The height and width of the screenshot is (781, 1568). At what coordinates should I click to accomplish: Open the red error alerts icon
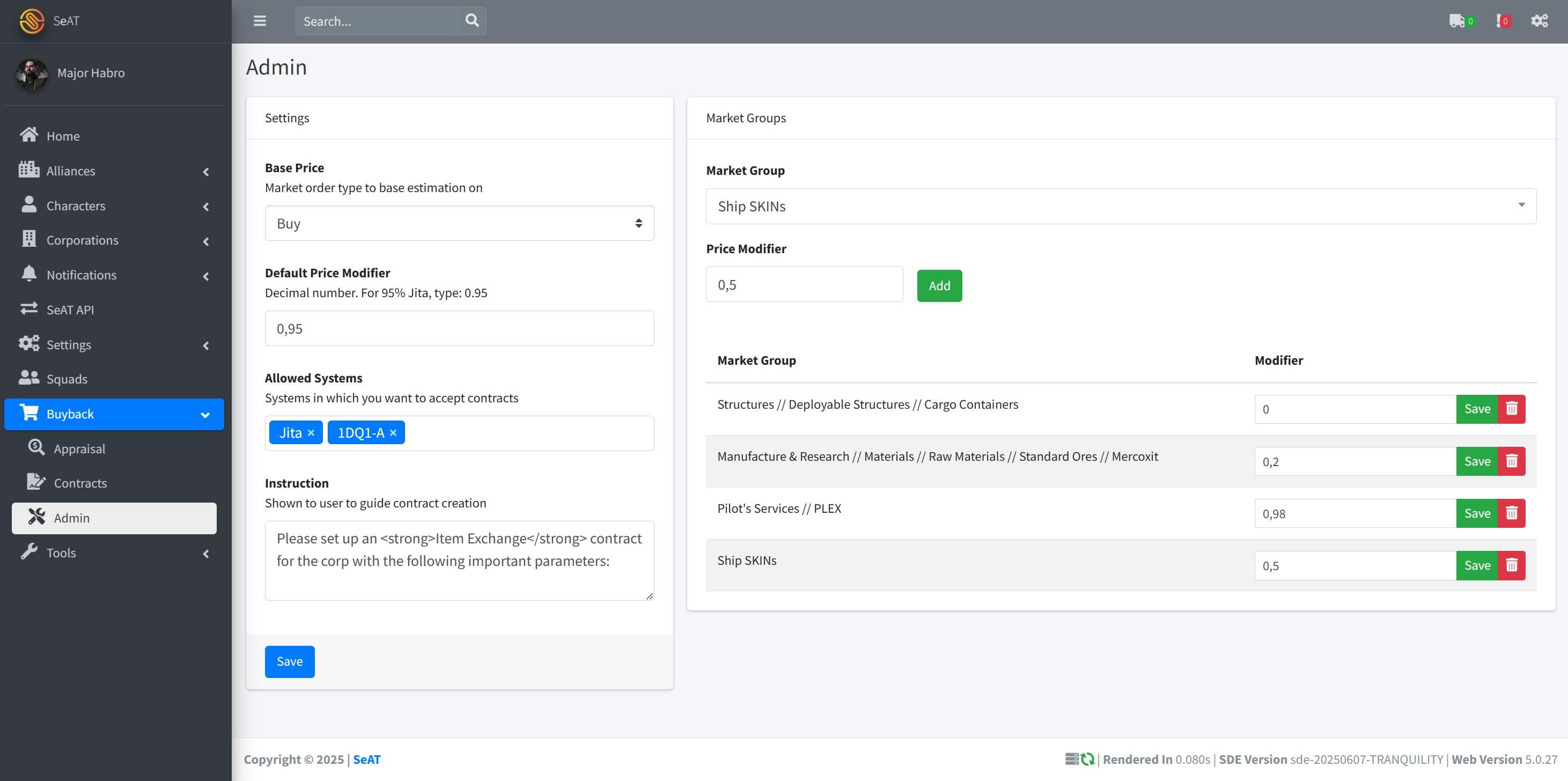pyautogui.click(x=1502, y=21)
